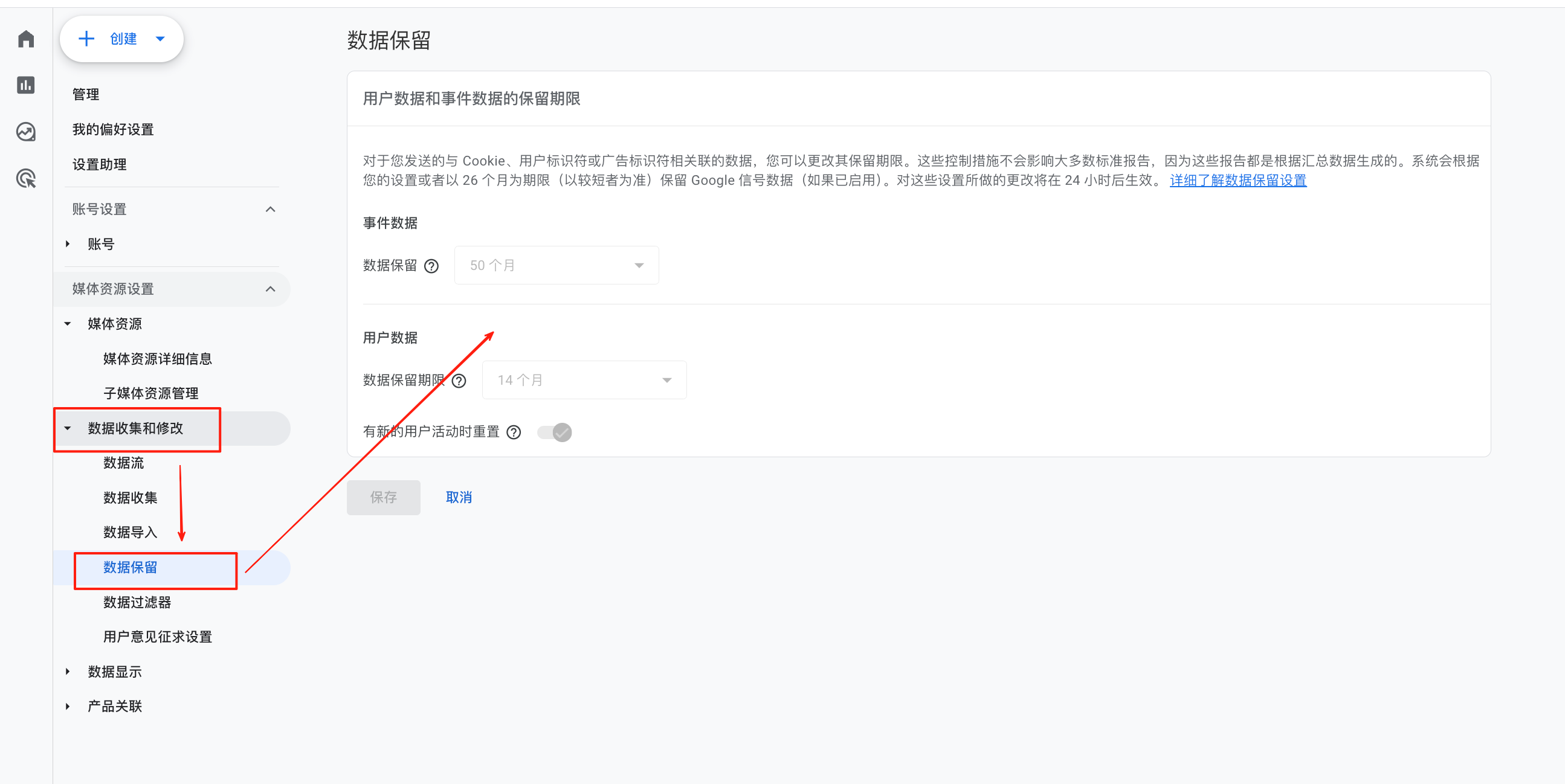Image resolution: width=1565 pixels, height=784 pixels.
Task: Open the Home page icon
Action: click(x=25, y=38)
